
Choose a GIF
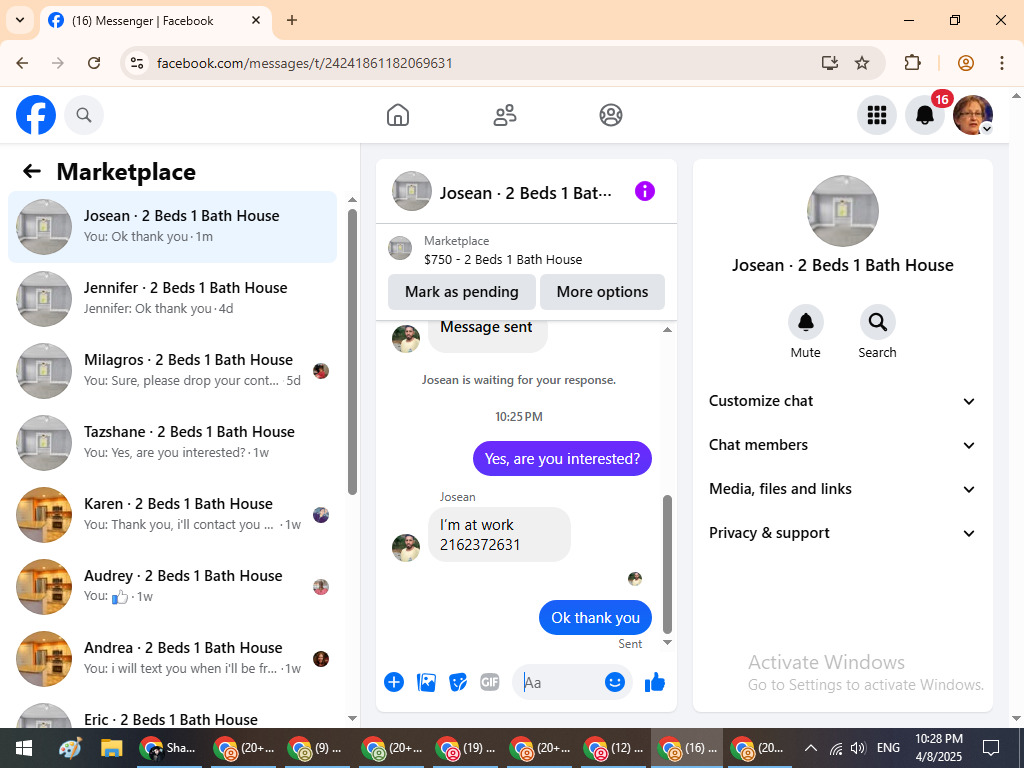tap(490, 682)
